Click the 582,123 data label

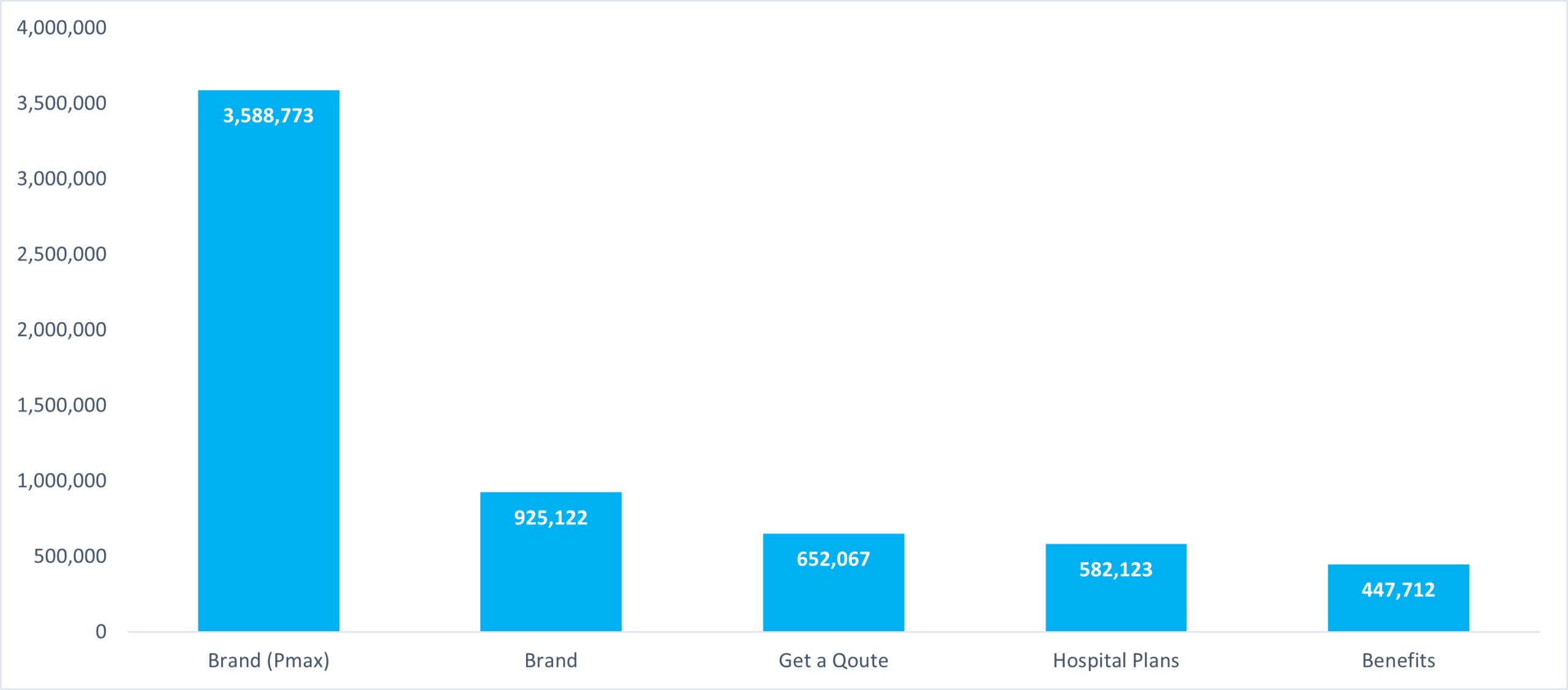(x=1115, y=570)
